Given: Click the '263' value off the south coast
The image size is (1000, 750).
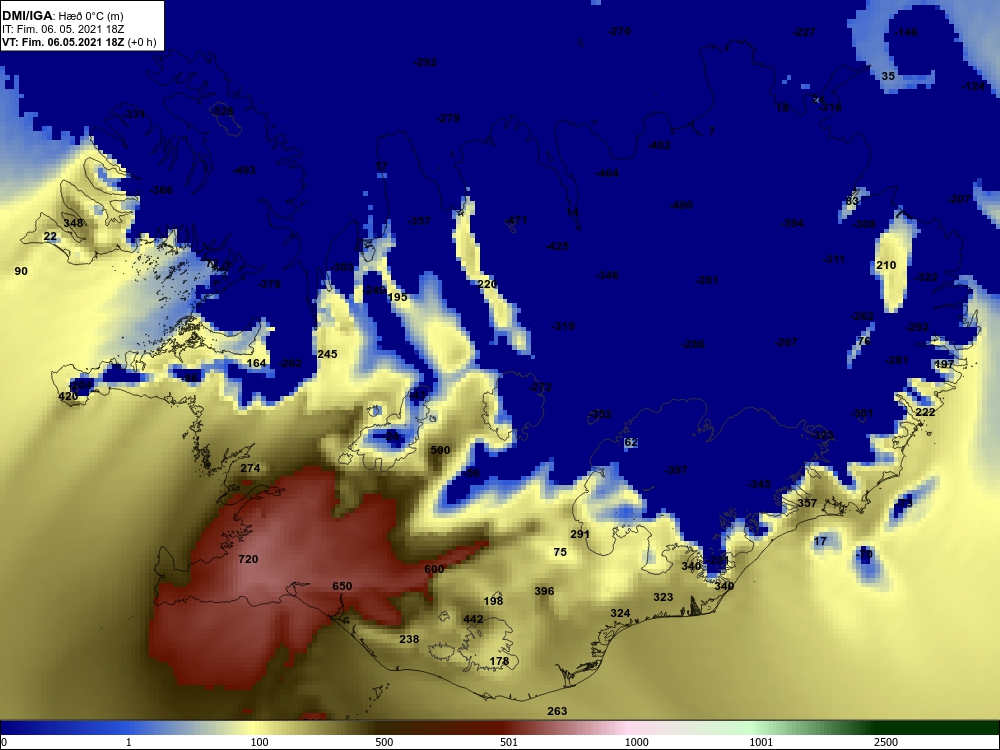Looking at the screenshot, I should pyautogui.click(x=557, y=711).
